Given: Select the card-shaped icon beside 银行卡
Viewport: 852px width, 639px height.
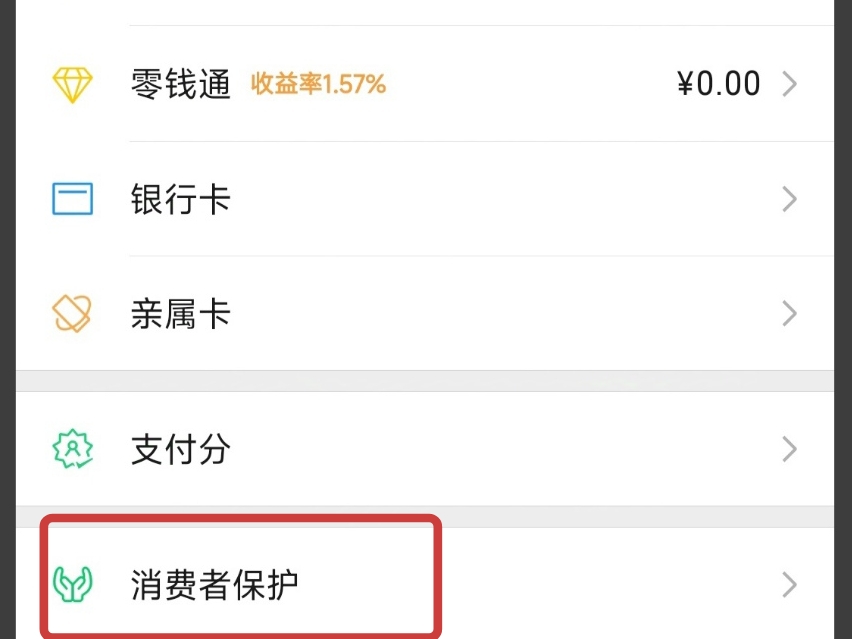Looking at the screenshot, I should click(70, 199).
